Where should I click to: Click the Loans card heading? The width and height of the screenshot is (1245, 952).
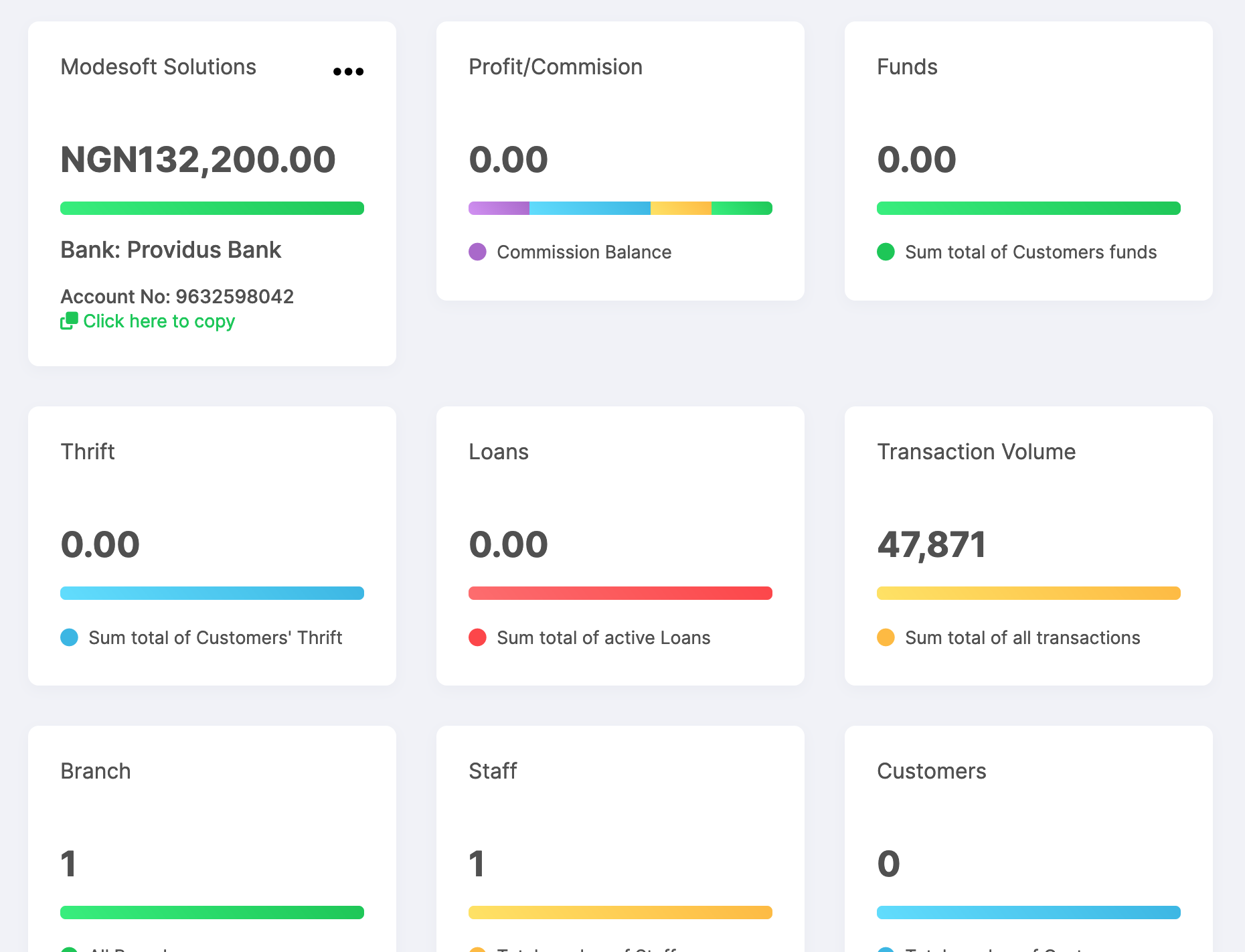click(499, 452)
